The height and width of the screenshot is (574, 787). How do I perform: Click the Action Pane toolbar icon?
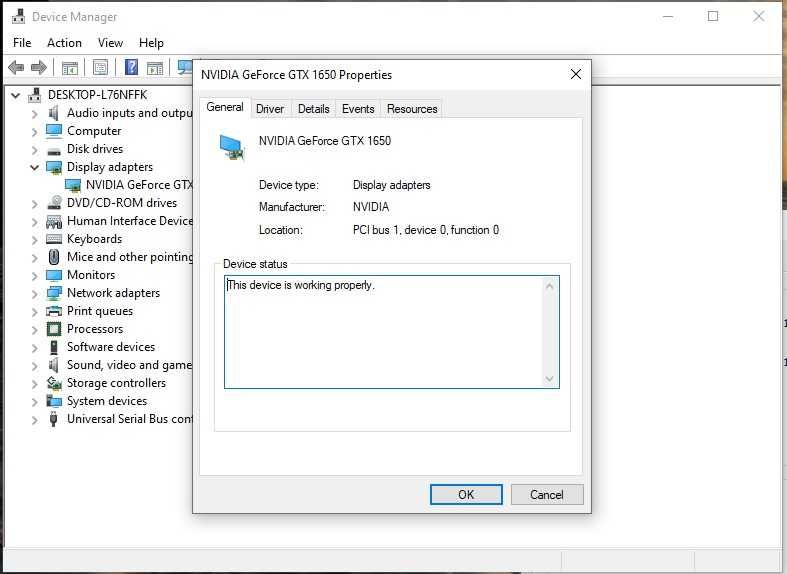click(155, 67)
